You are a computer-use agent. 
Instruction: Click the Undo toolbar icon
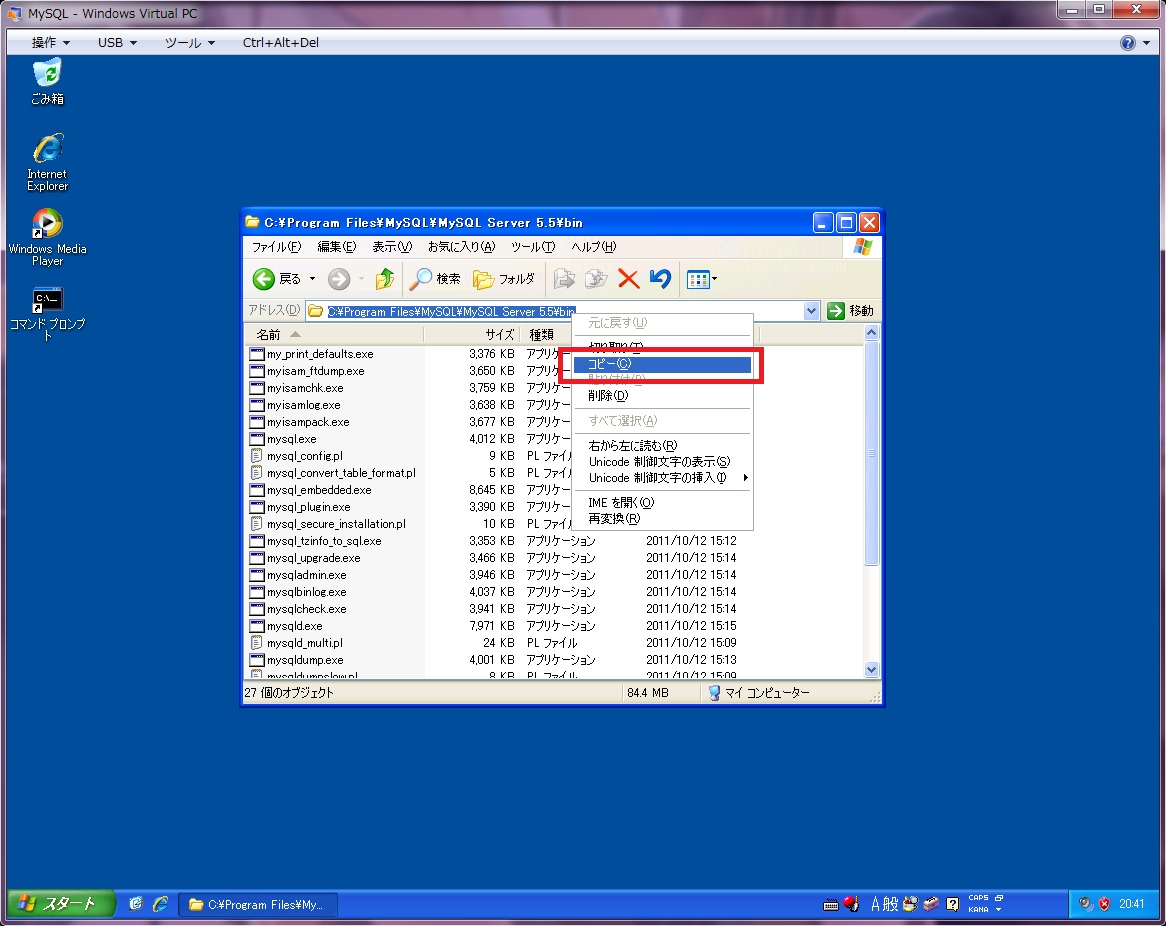click(660, 279)
